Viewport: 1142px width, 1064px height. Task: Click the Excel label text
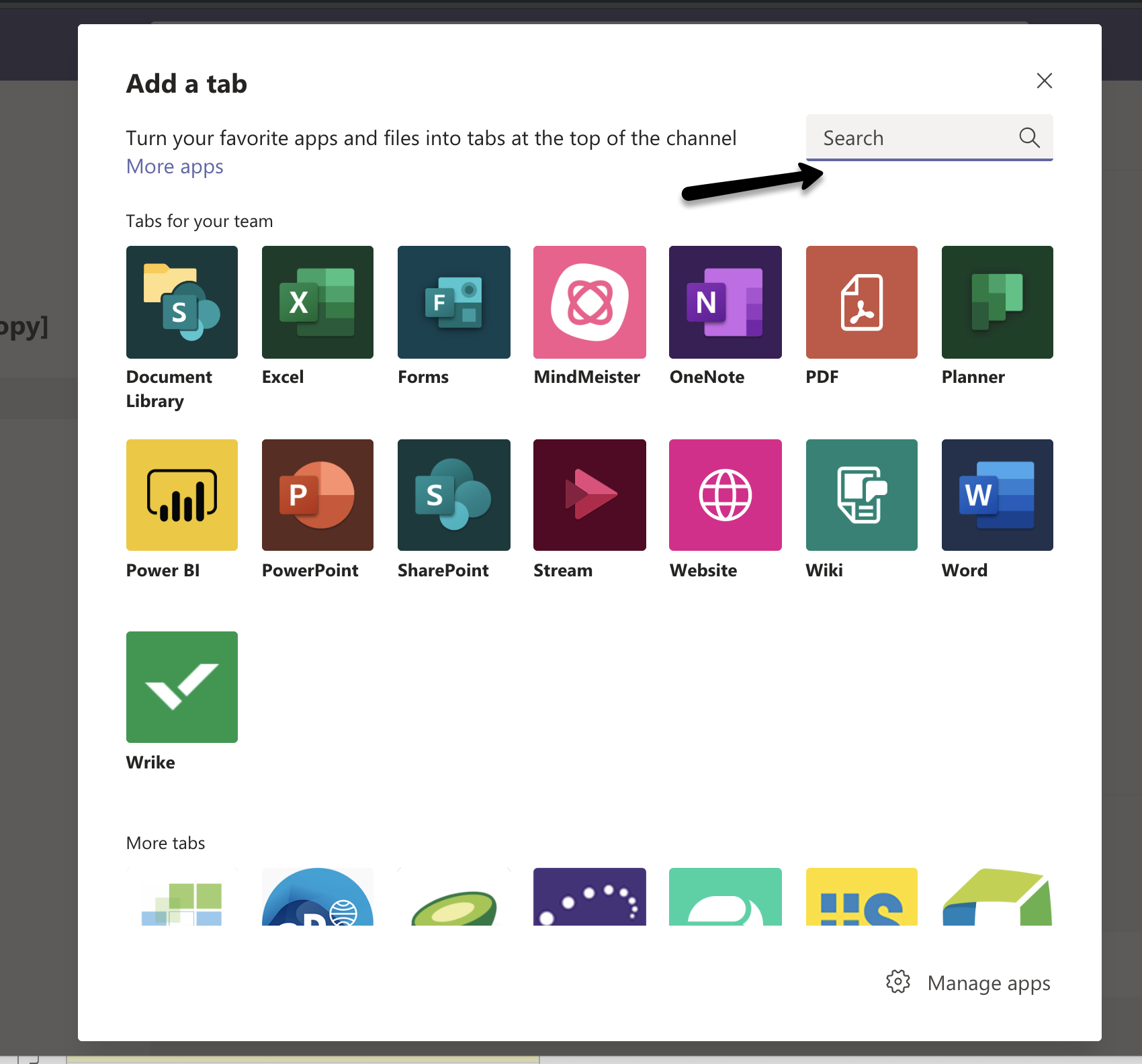[283, 377]
